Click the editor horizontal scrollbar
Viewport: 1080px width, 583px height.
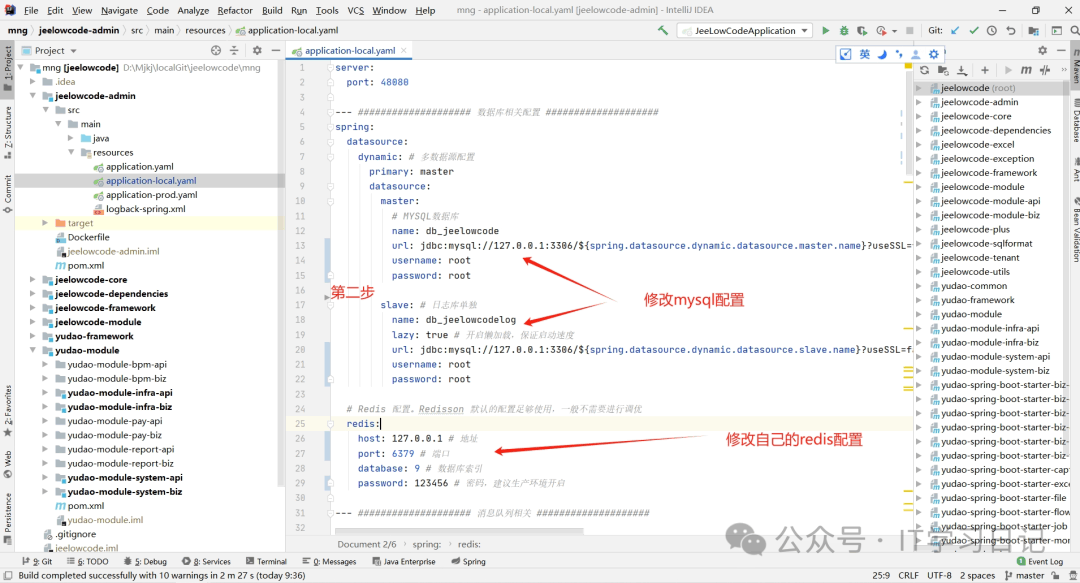[459, 531]
